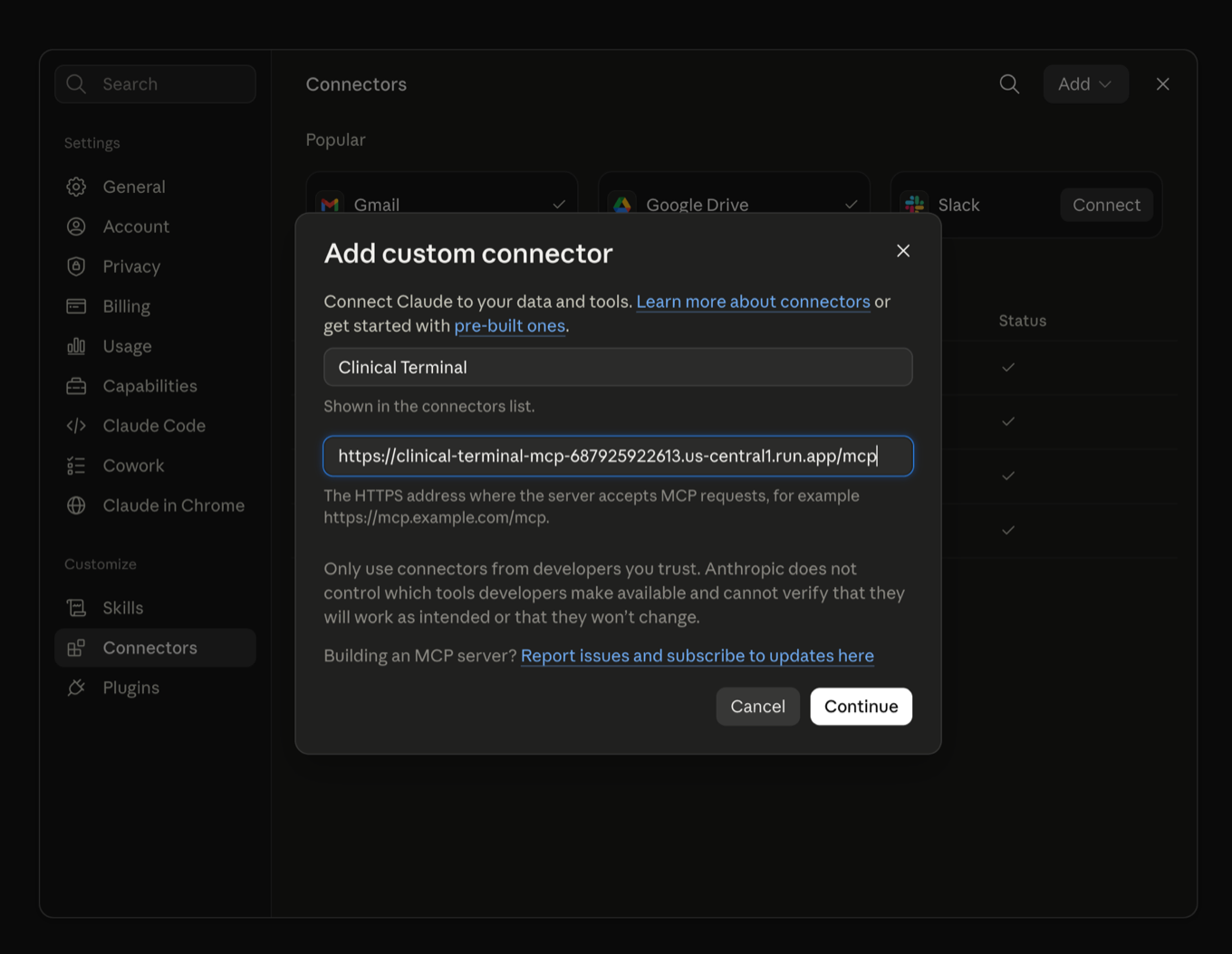Select Capabilities in sidebar
The image size is (1232, 954).
point(156,386)
